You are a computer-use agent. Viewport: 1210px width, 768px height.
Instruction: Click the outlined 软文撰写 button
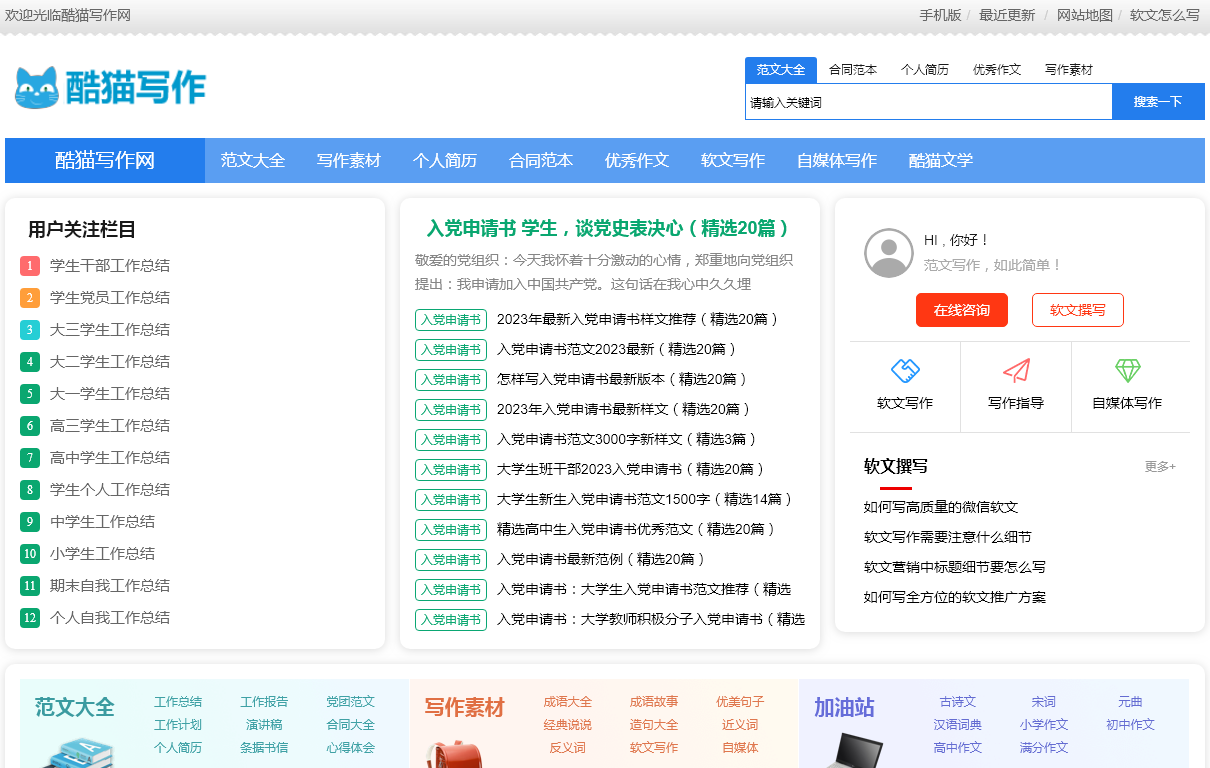click(x=1077, y=310)
